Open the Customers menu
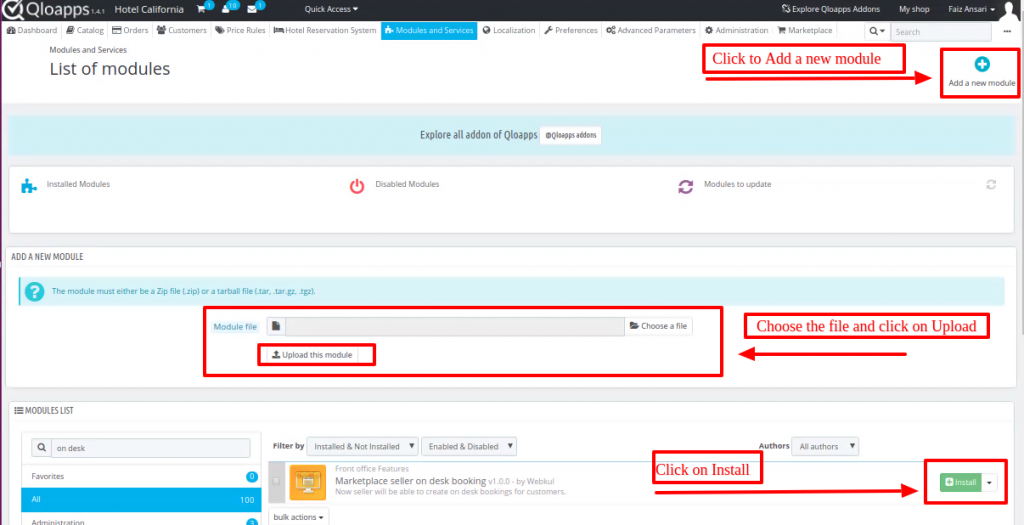This screenshot has width=1024, height=525. (x=182, y=30)
